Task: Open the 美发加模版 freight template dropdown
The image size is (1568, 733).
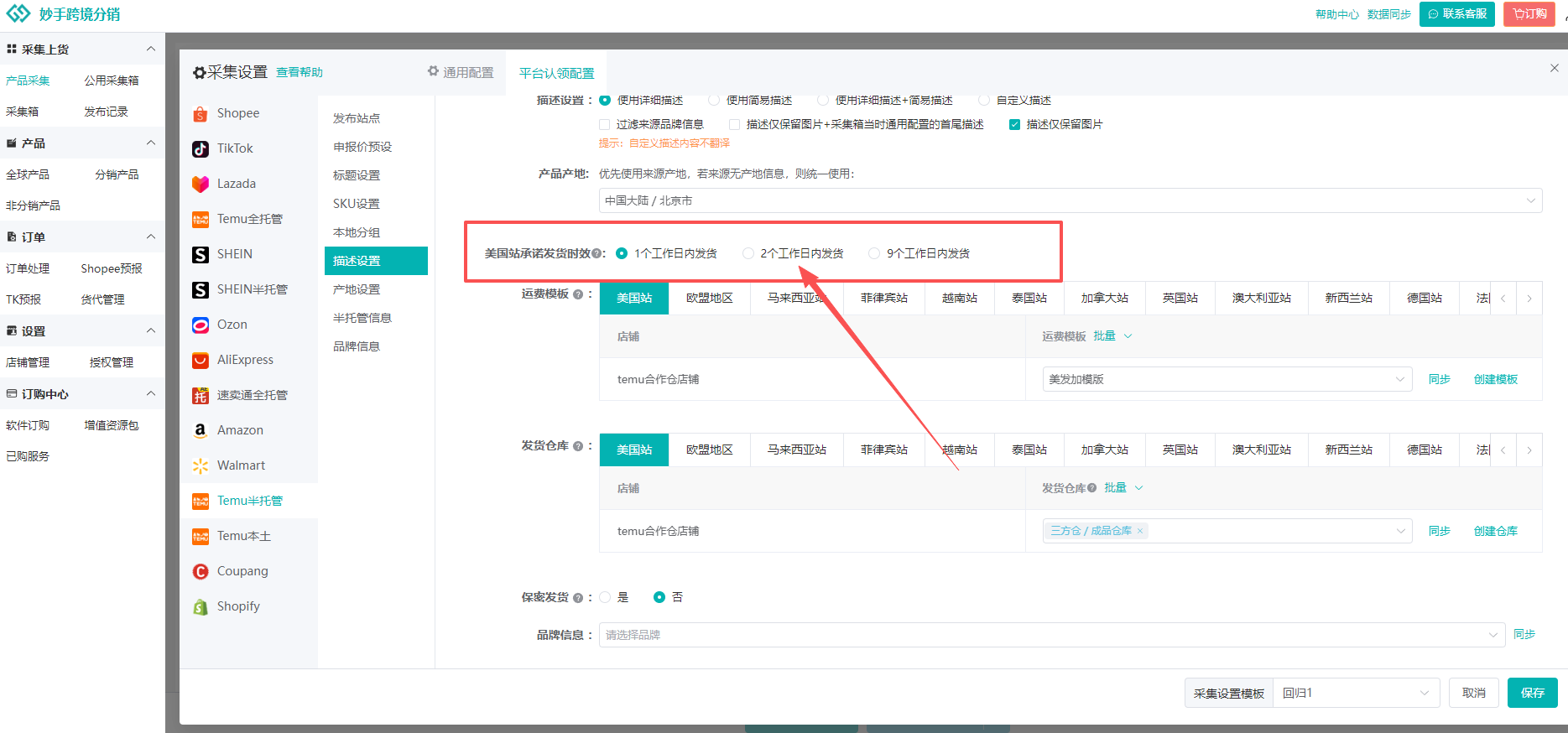Action: click(1227, 379)
